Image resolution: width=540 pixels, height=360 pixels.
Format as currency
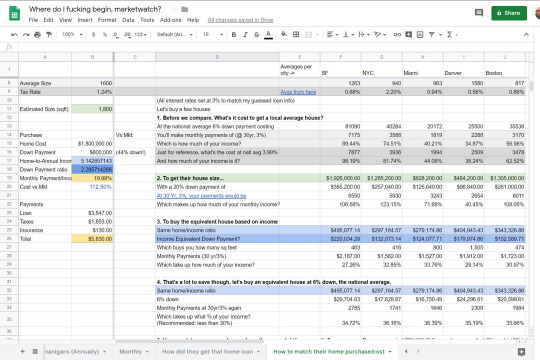click(x=93, y=34)
